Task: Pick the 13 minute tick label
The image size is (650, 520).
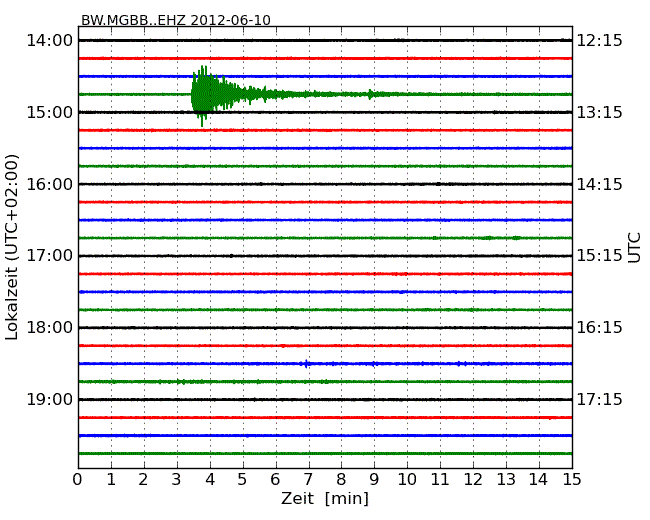Action: pos(506,480)
